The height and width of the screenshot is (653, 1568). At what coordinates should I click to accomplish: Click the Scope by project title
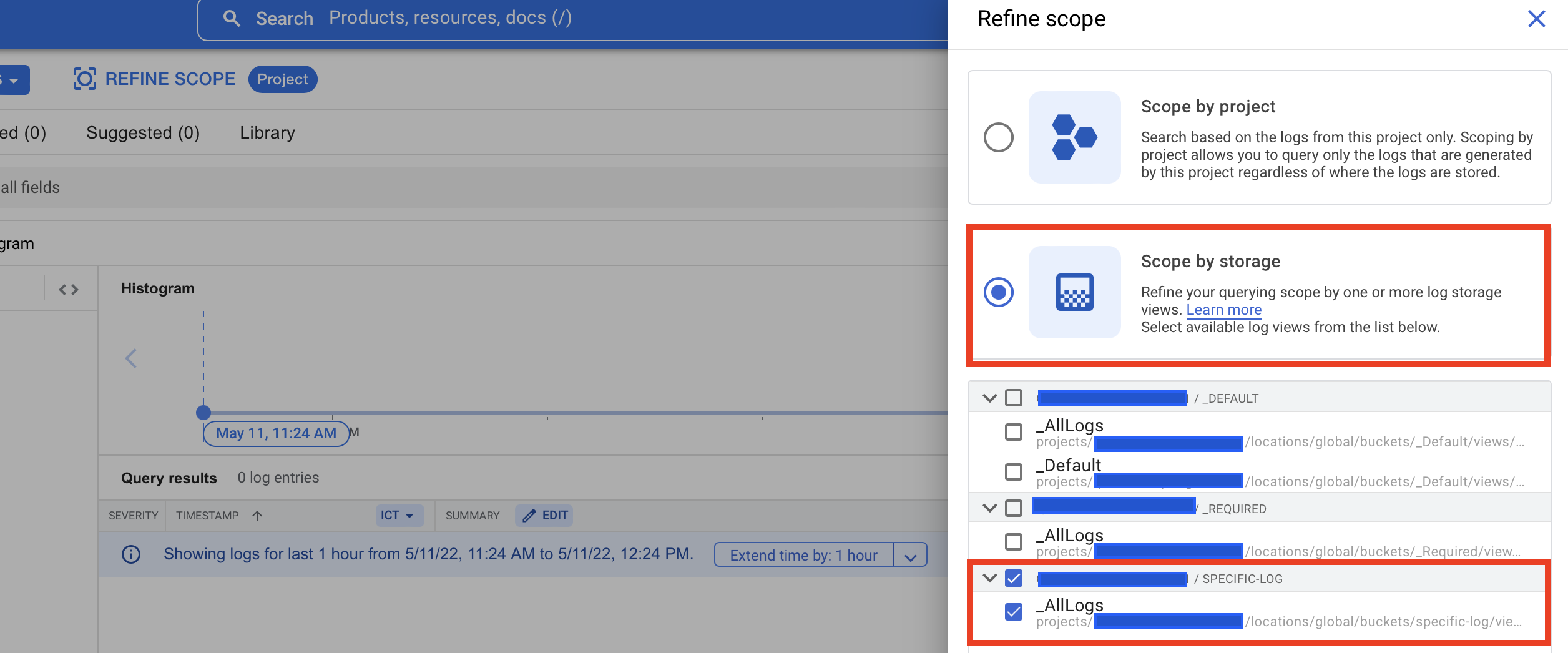tap(1208, 107)
